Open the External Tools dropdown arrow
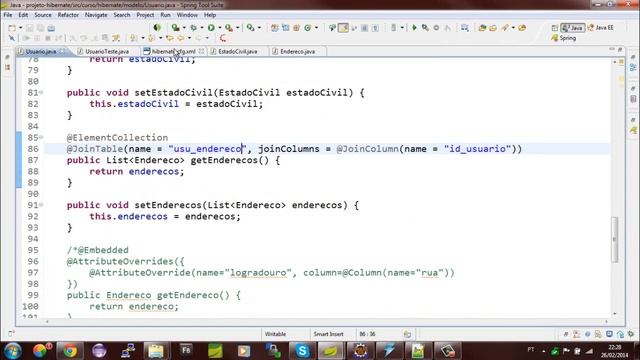640x360 pixels. [x=238, y=28]
